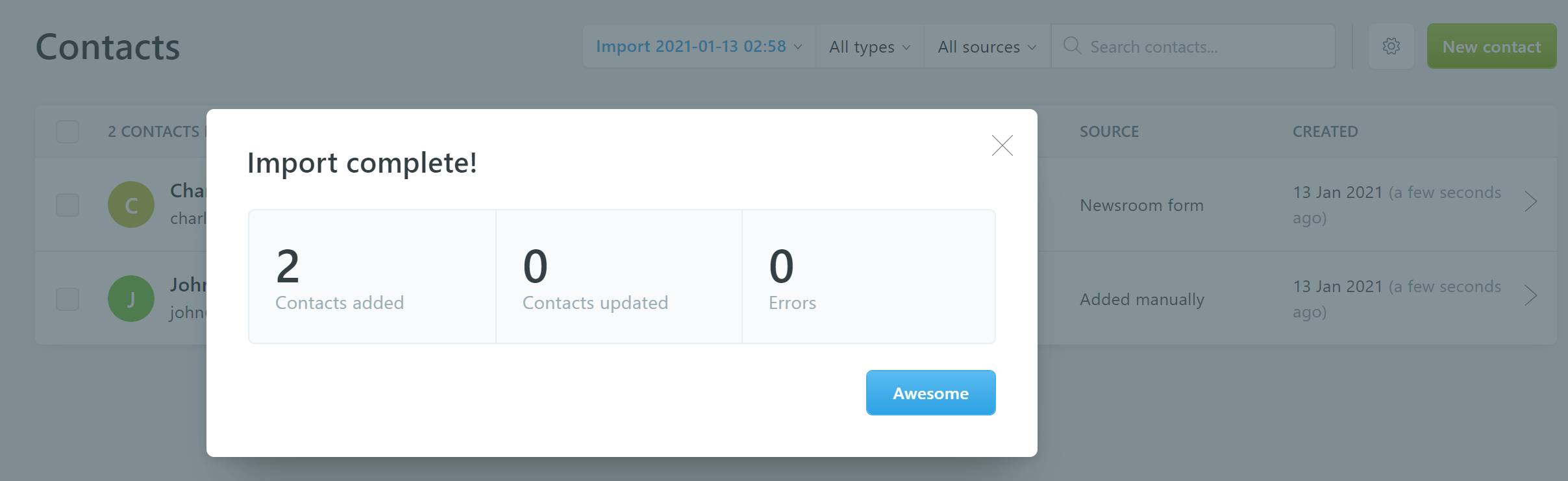Focus the Search contacts field
The height and width of the screenshot is (481, 1568).
coord(1193,47)
